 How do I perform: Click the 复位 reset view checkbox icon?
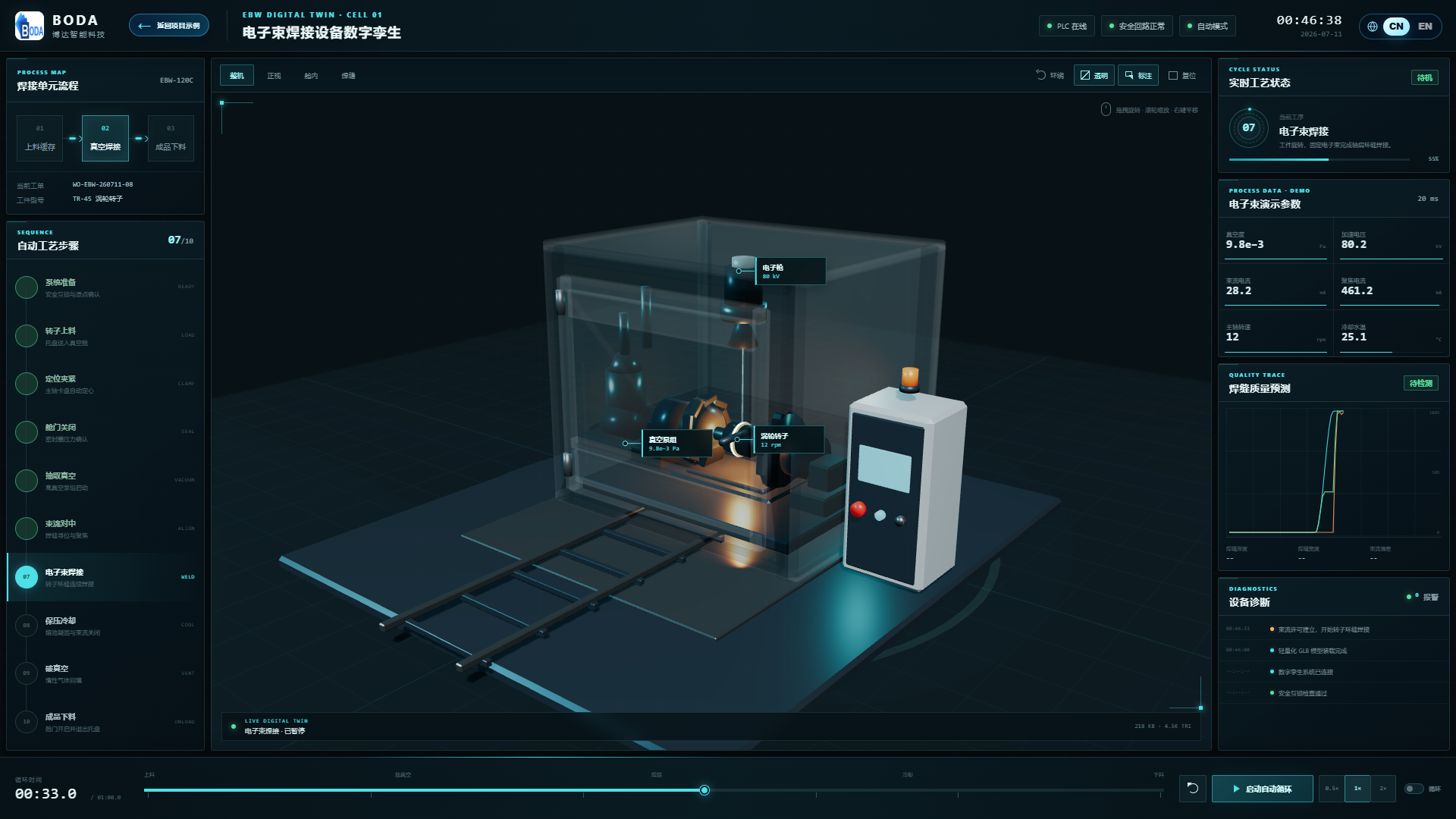click(x=1173, y=75)
